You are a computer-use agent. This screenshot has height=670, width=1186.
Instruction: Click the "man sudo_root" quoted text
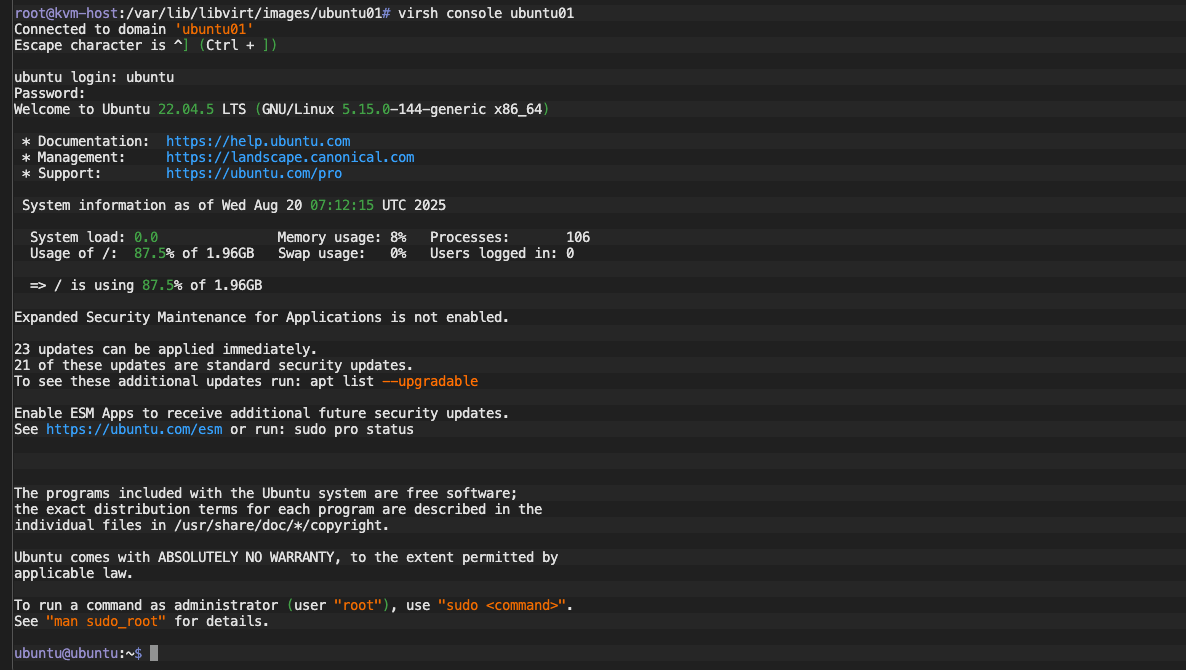[106, 622]
